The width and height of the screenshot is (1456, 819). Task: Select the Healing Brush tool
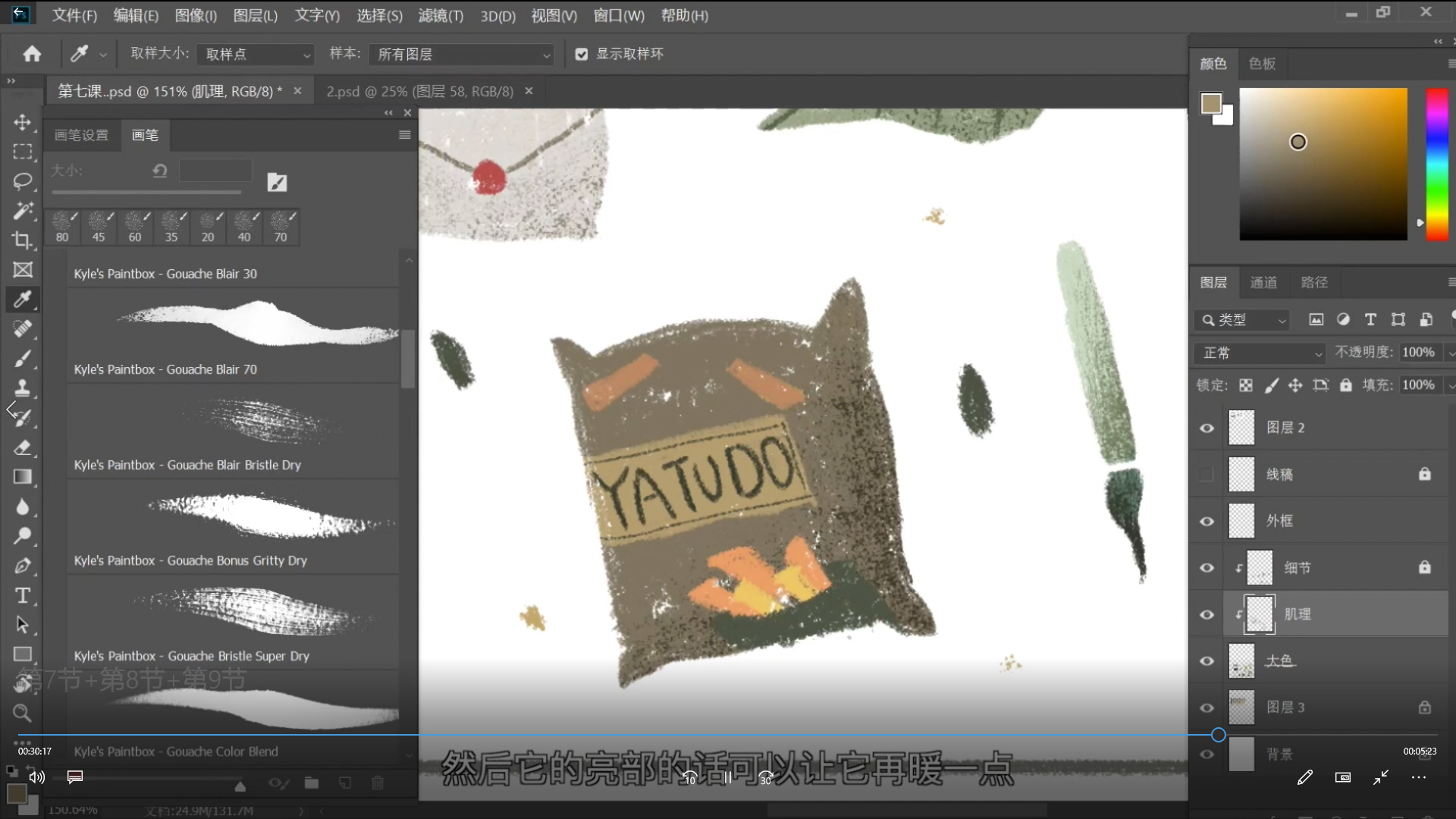(23, 329)
